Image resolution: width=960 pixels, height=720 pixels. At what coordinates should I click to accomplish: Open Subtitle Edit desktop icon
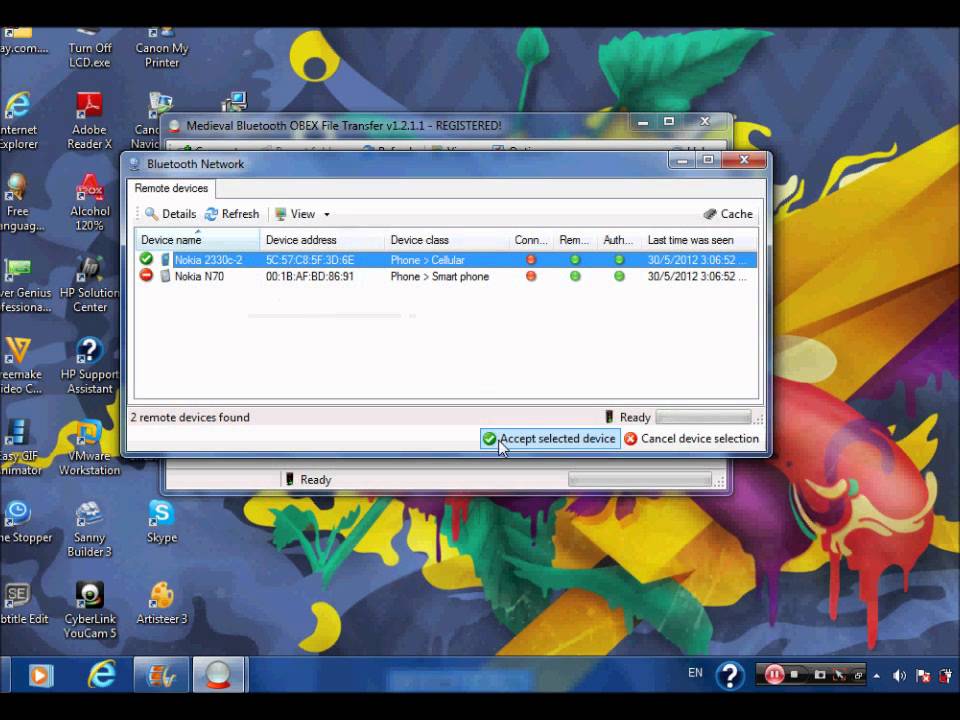point(22,603)
